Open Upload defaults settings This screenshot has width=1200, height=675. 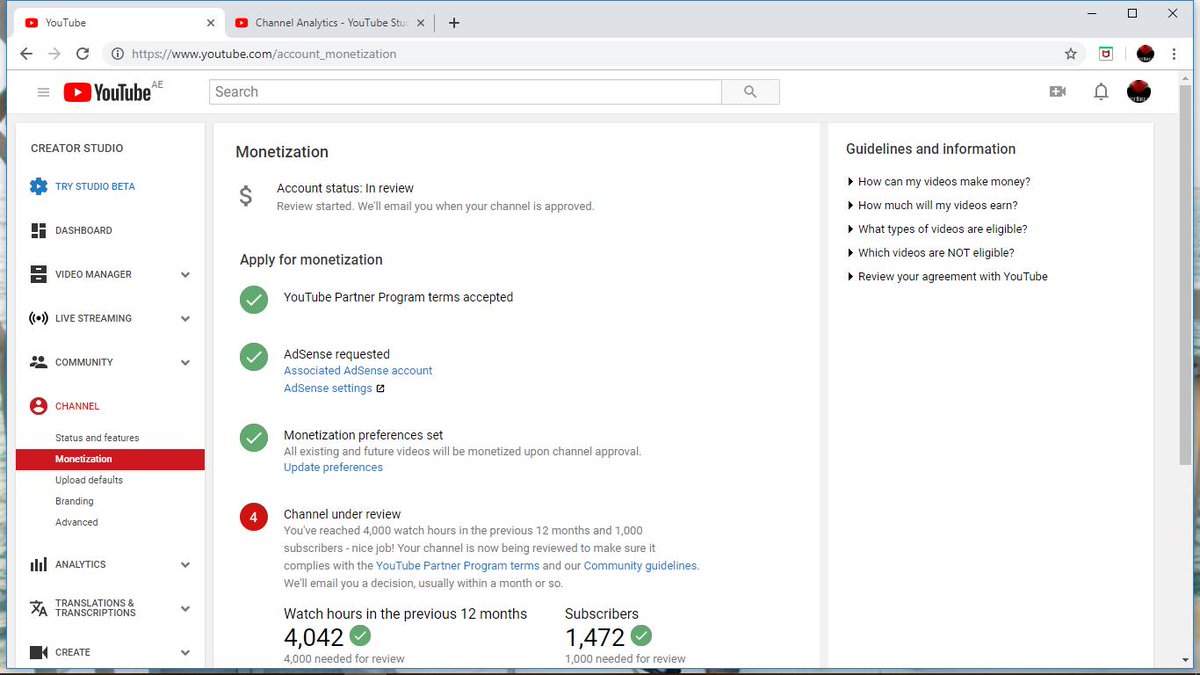point(89,480)
